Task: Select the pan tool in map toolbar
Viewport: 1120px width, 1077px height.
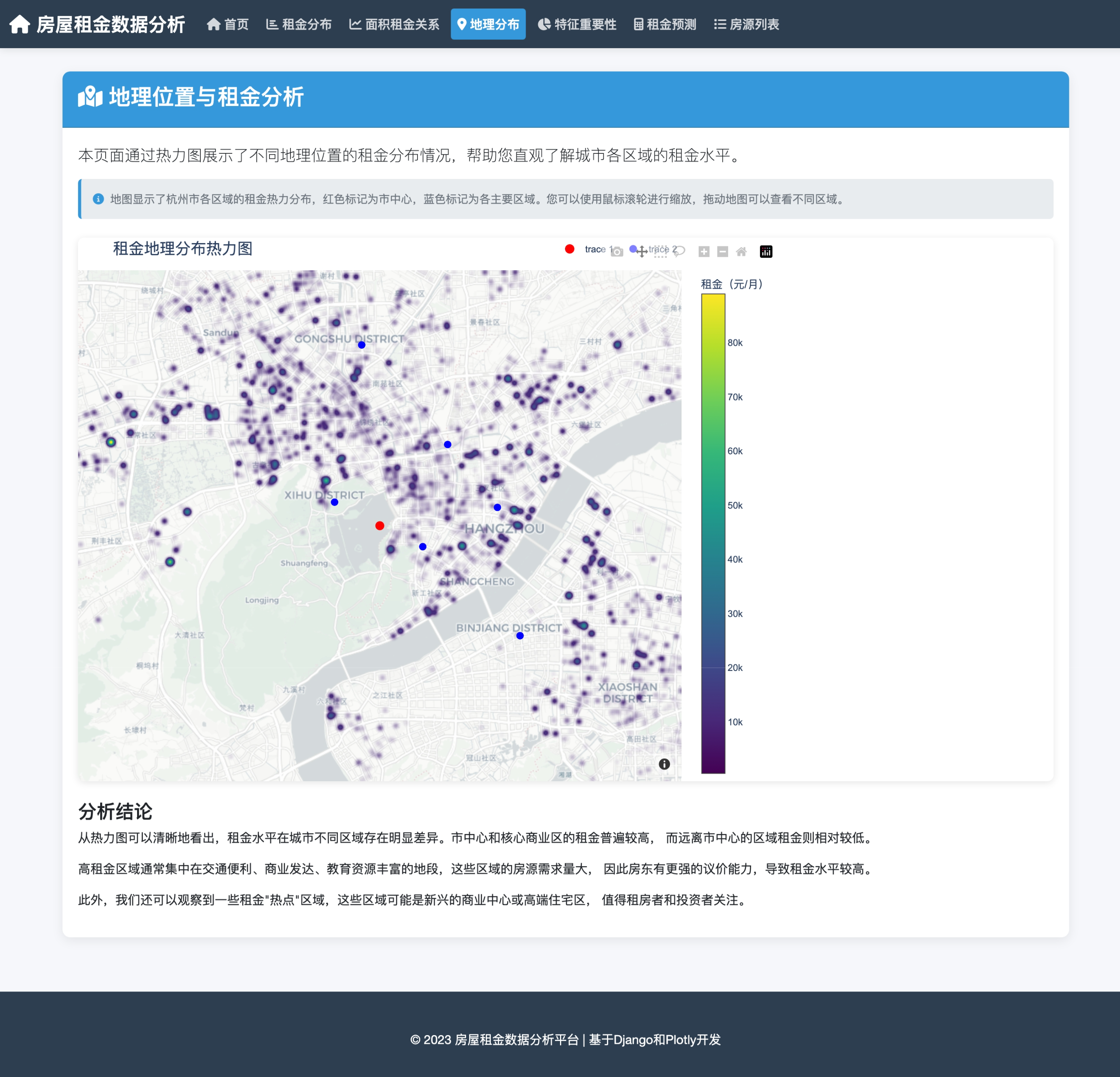Action: (642, 251)
